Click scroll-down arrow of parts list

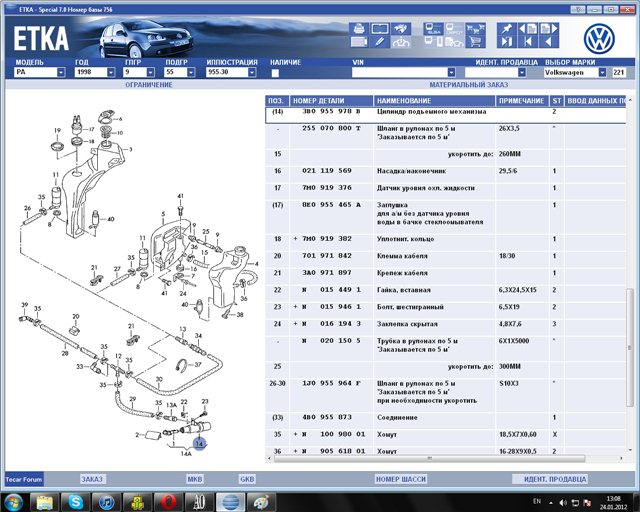tap(629, 450)
